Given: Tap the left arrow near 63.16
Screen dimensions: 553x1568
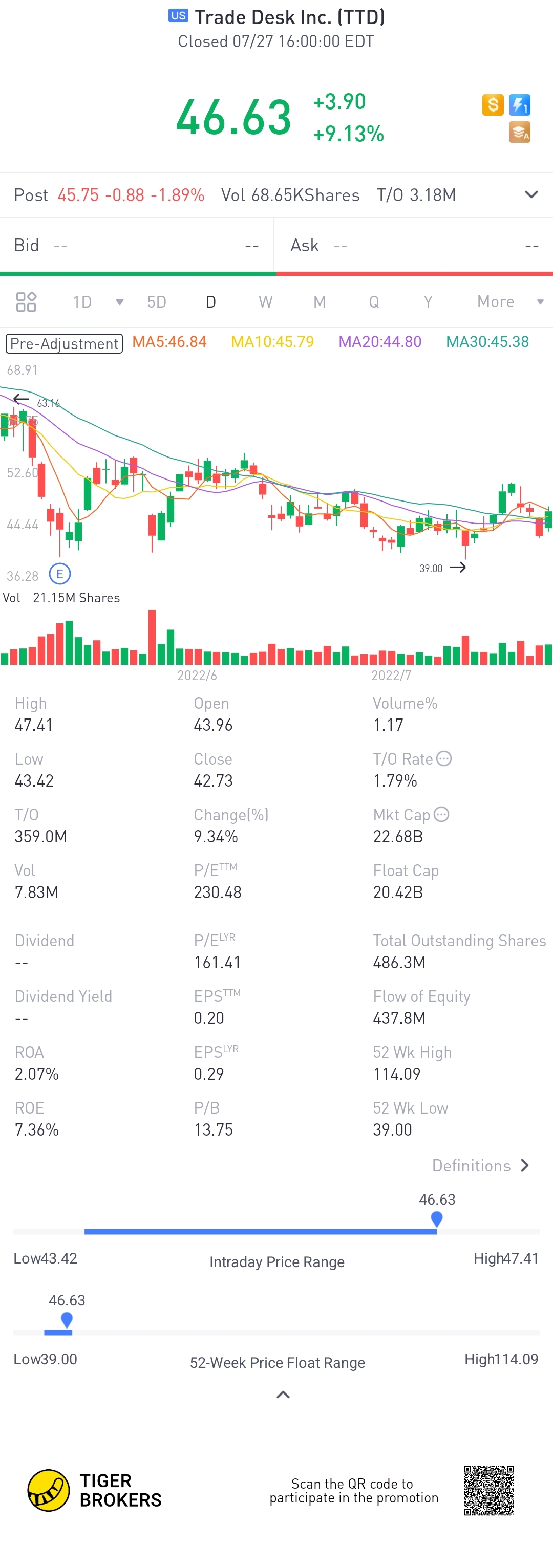Looking at the screenshot, I should tap(22, 399).
